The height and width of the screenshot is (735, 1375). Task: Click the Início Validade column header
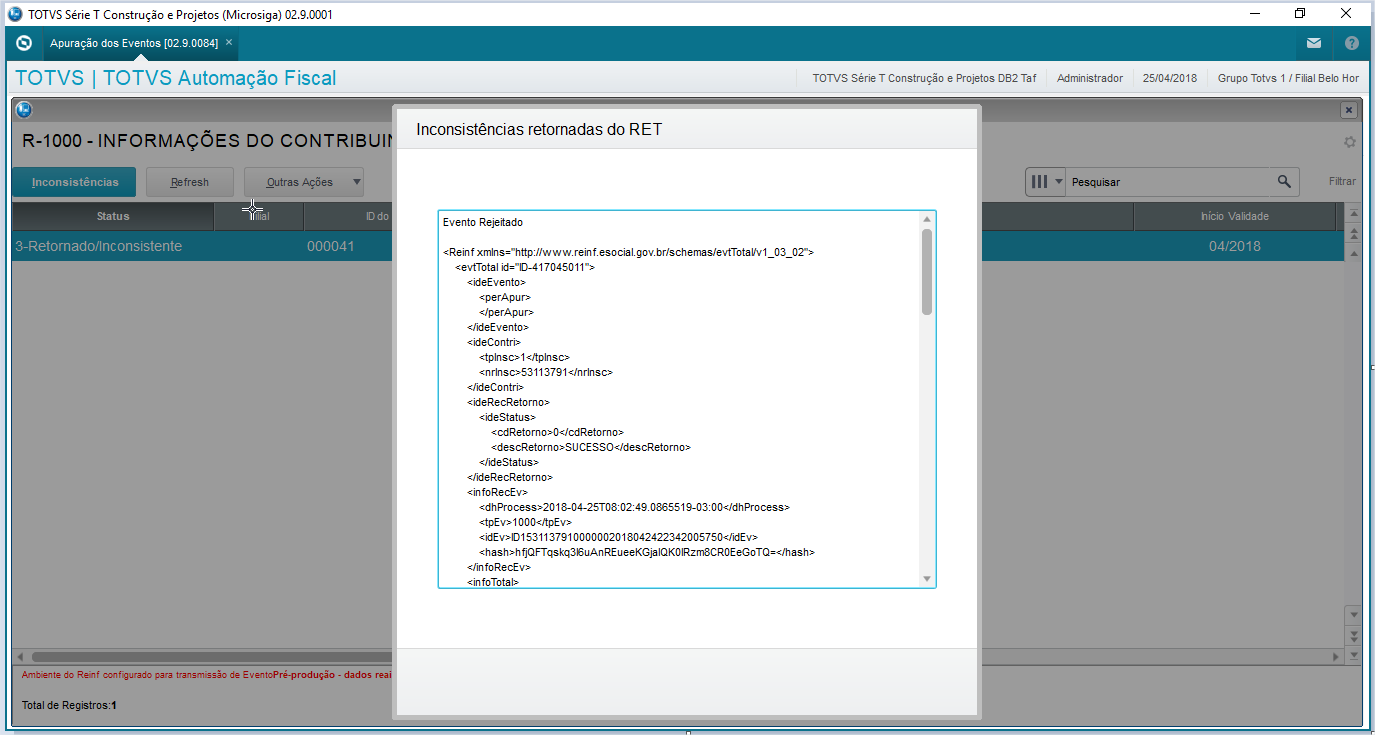[x=1235, y=216]
